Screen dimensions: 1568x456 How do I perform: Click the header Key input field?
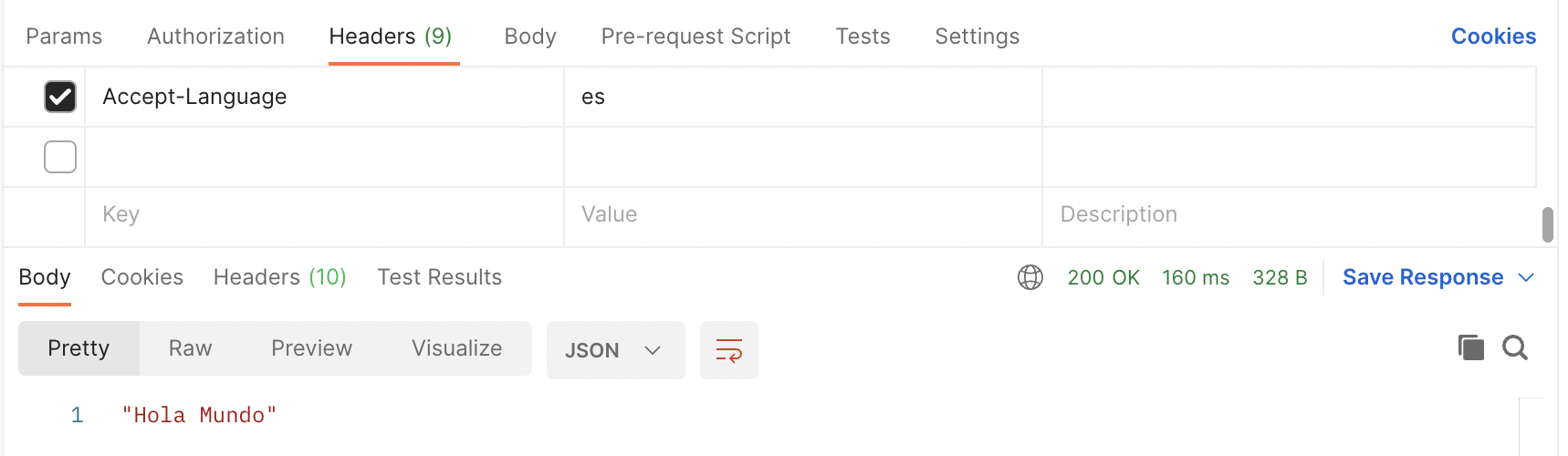[324, 214]
